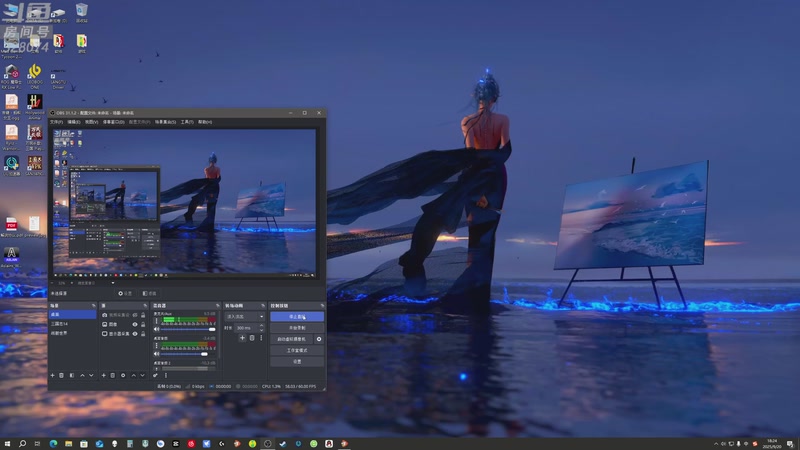Viewport: 800px width, 450px height.
Task: Toggle lock on video capture device source
Action: (143, 315)
